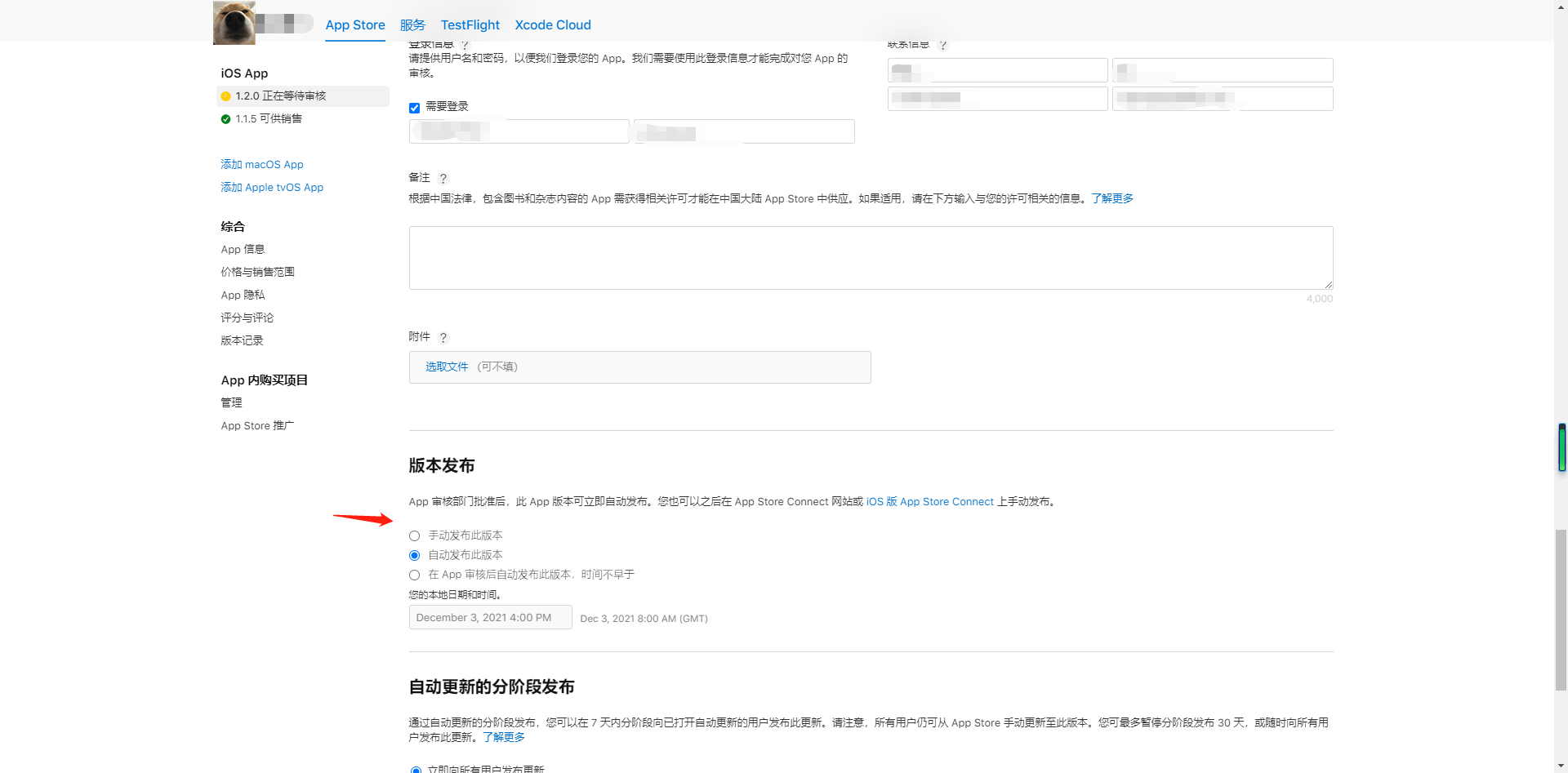Click help icon next to 附件
The height and width of the screenshot is (773, 1568).
pos(443,338)
